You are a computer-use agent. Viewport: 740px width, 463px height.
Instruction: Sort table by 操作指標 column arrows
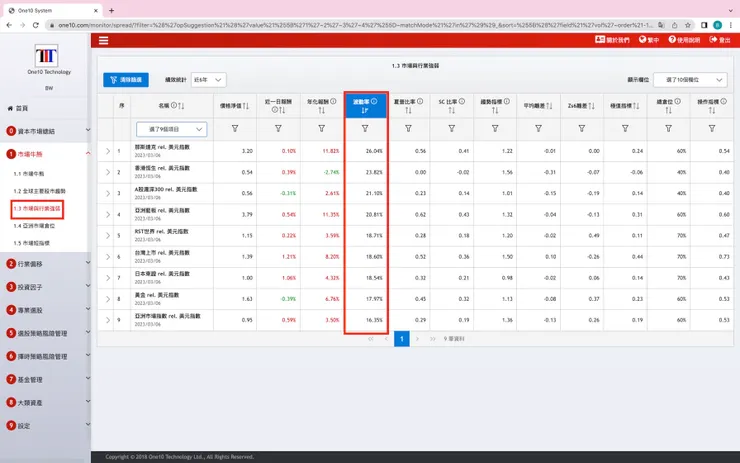(712, 110)
